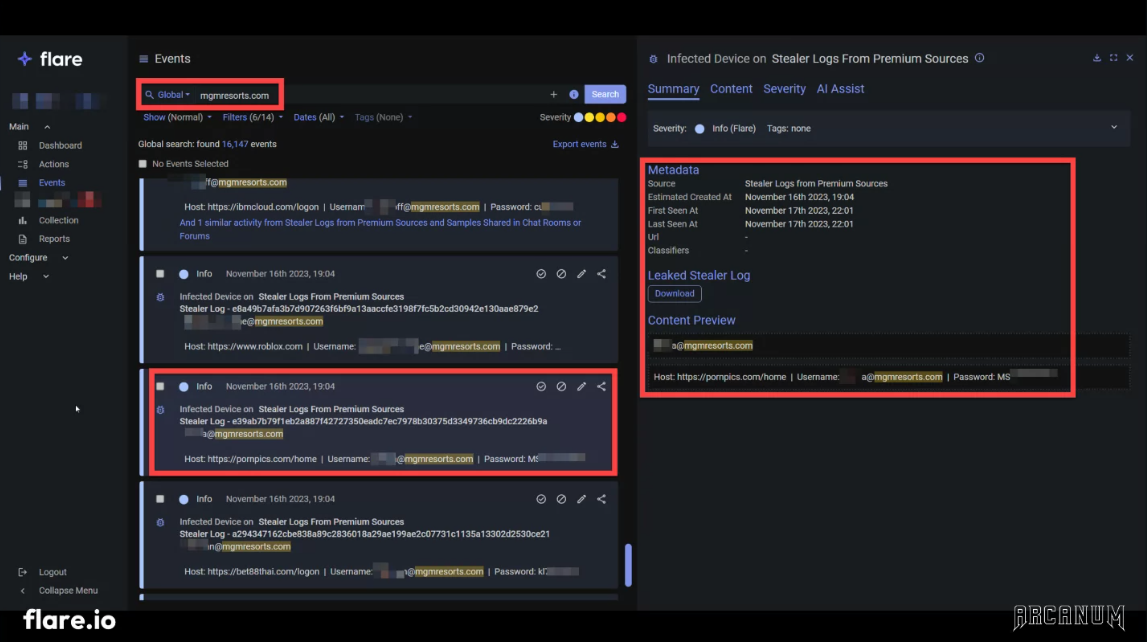
Task: Ignore the pornpics.com event
Action: click(x=561, y=386)
